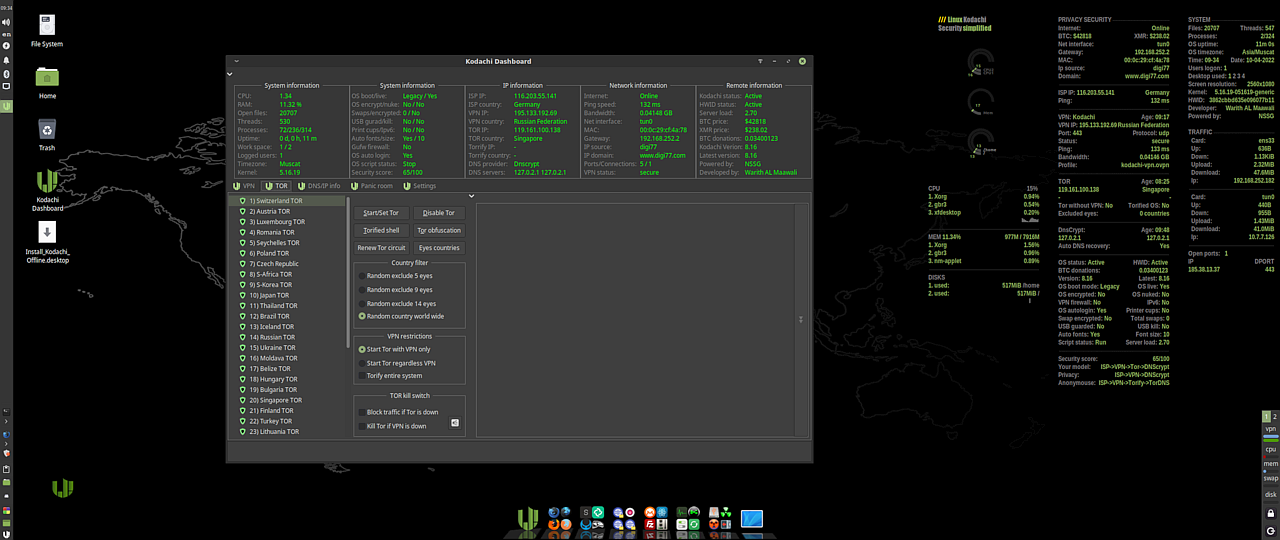Viewport: 1280px width, 540px height.
Task: Open the Home folder desktop icon
Action: tap(47, 82)
